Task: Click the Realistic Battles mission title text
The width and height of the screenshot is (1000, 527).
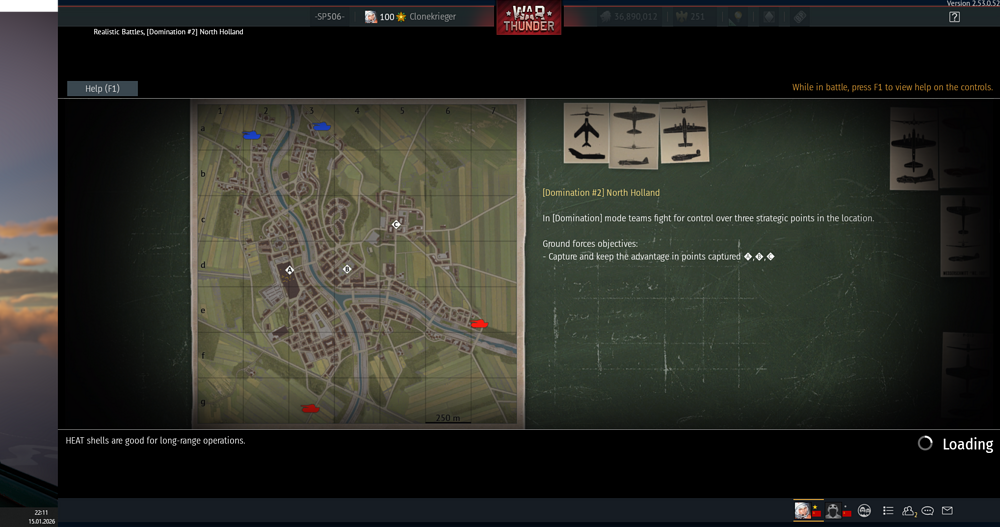Action: coord(168,31)
